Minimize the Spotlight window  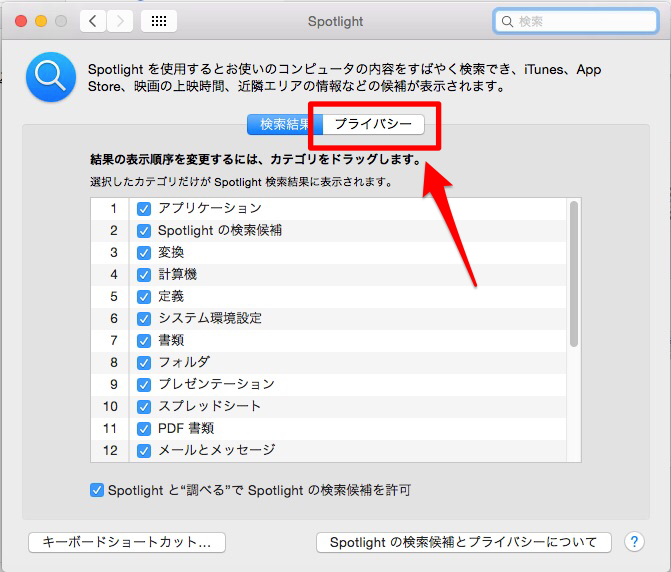[x=41, y=21]
